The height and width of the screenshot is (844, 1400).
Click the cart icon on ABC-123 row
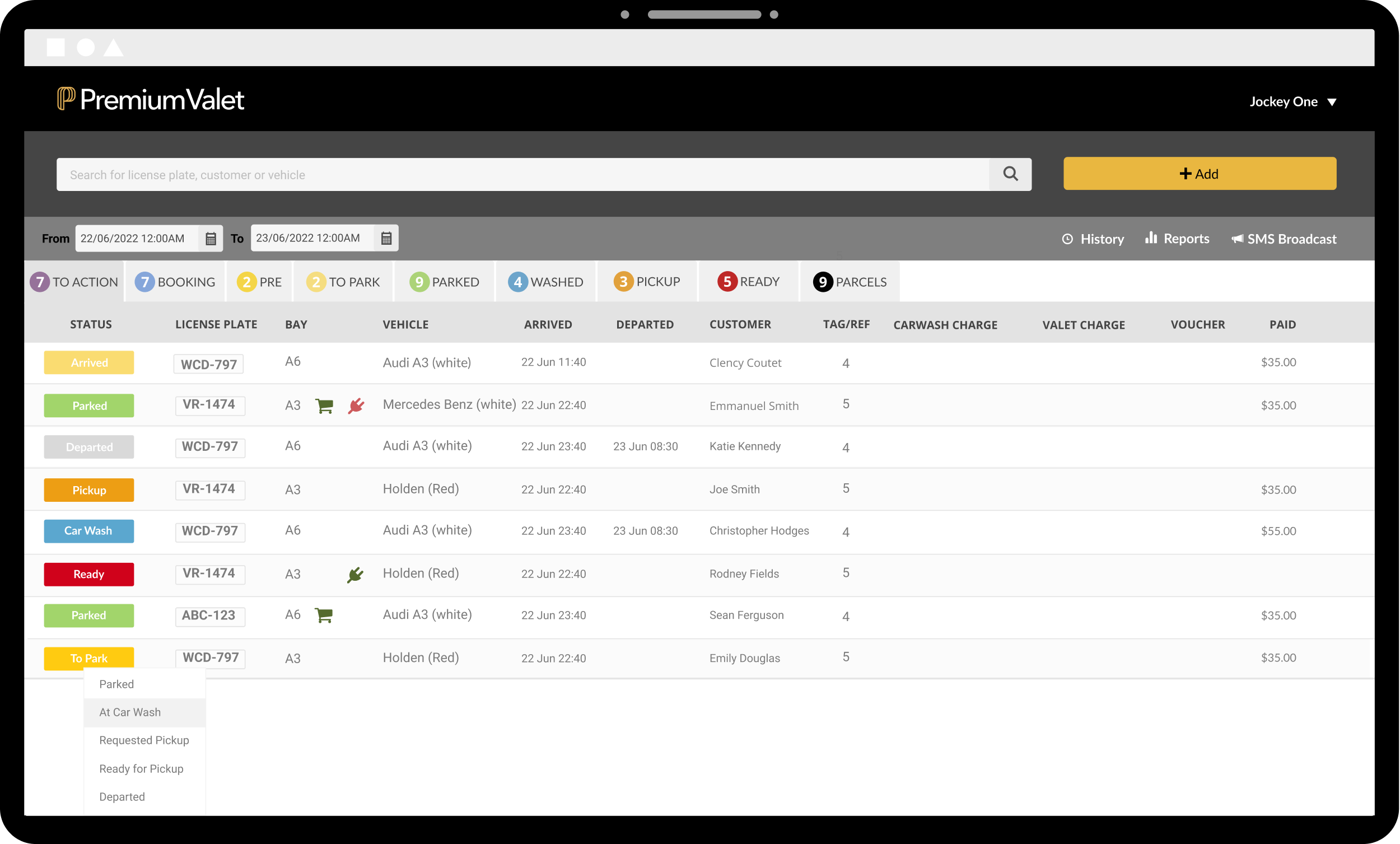point(324,614)
